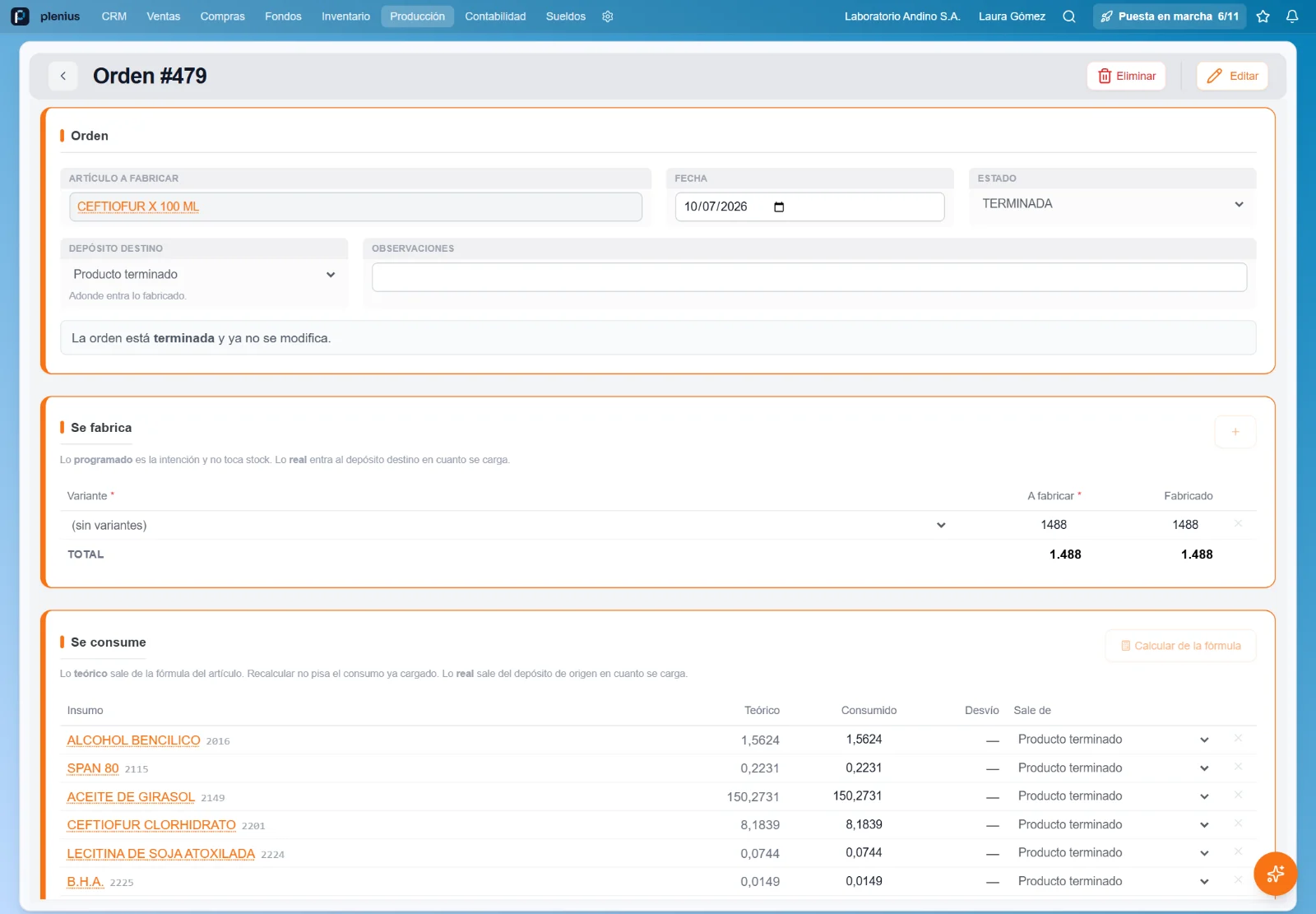Open the floating sparkle assistant button
The image size is (1316, 914).
[x=1275, y=874]
